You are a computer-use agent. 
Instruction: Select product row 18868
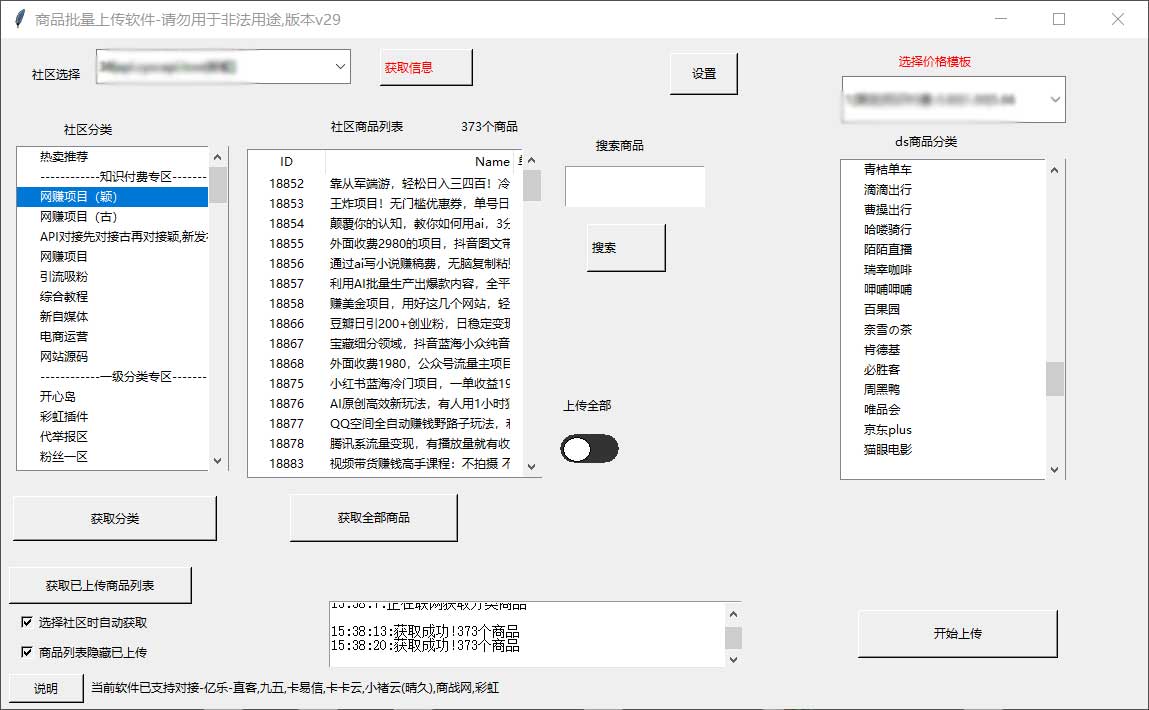click(x=385, y=363)
